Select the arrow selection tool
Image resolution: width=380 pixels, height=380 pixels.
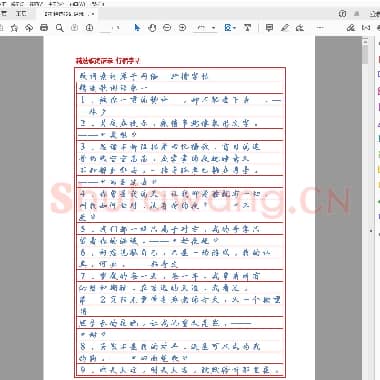[137, 28]
